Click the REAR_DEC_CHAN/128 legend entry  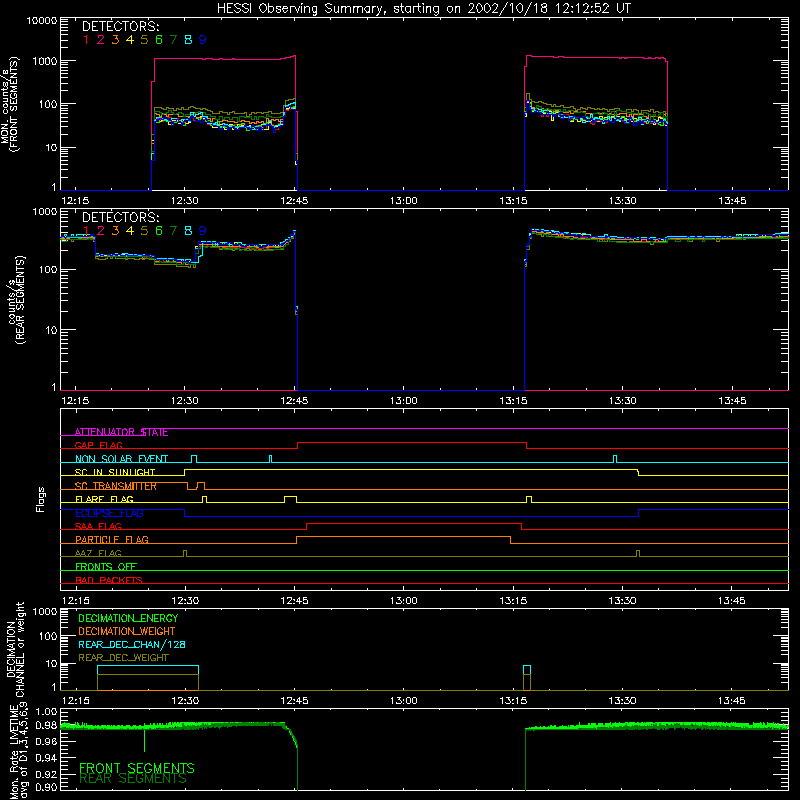click(x=132, y=645)
